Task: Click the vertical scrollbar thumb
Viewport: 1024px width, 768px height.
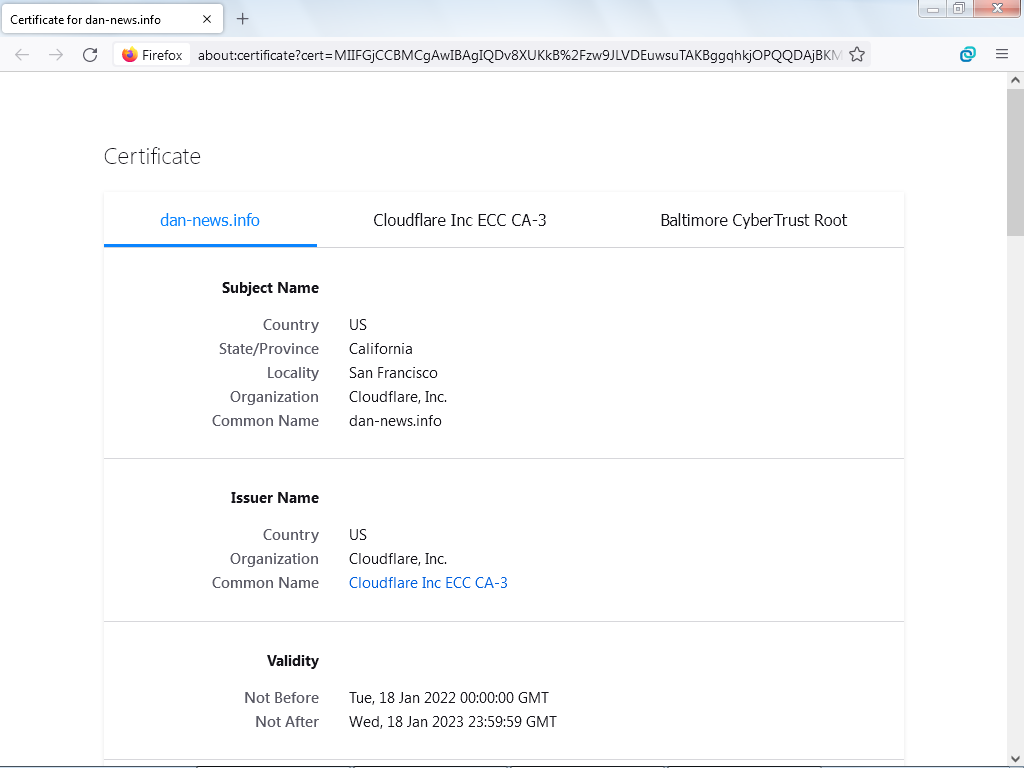Action: 1015,162
